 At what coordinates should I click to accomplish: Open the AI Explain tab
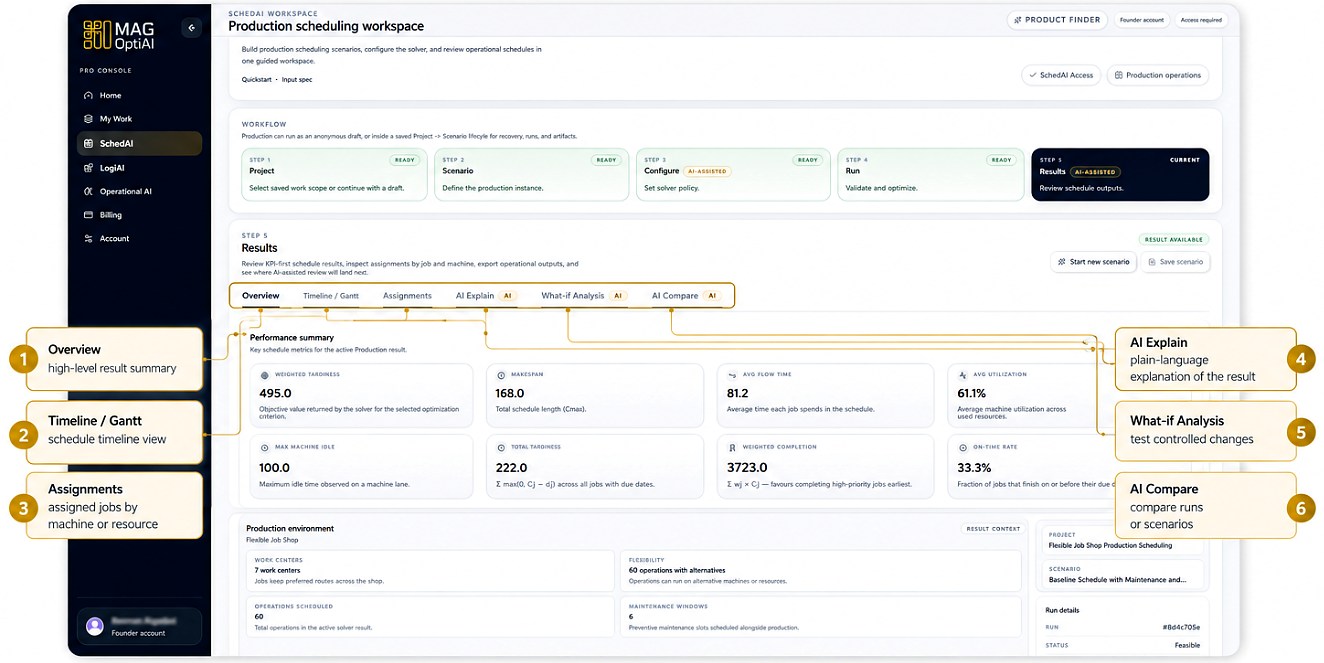485,296
